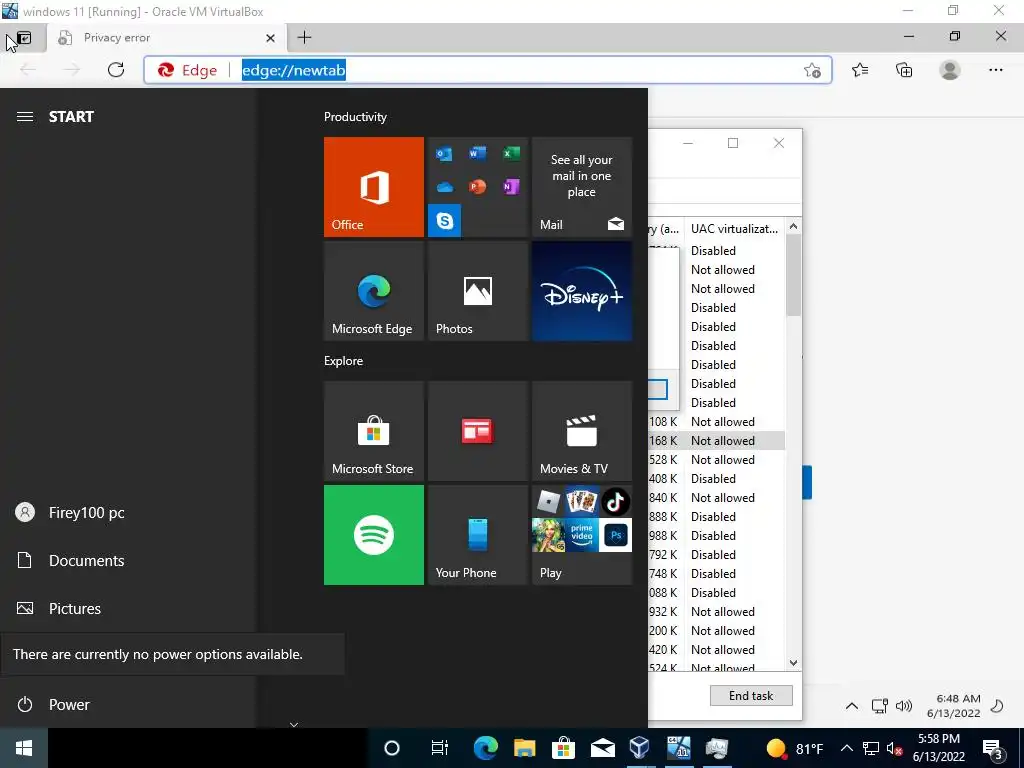This screenshot has height=768, width=1024.
Task: Open the Mail tile in Start menu
Action: [x=582, y=187]
